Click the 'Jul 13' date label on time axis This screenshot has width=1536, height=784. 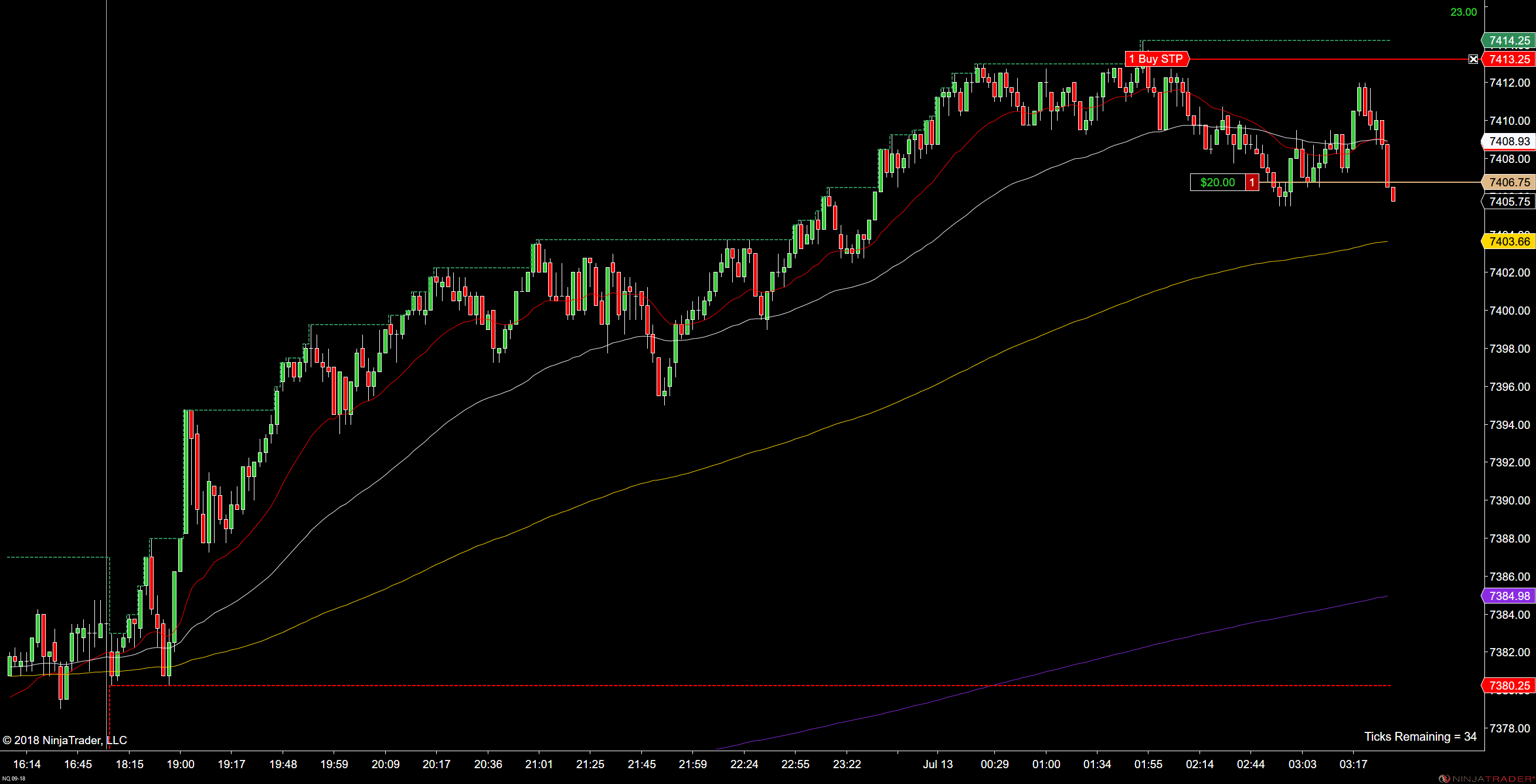(938, 763)
